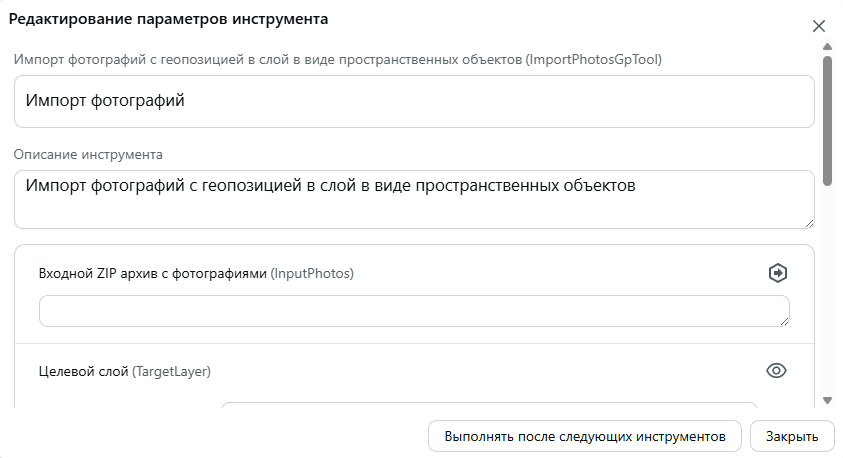Click inside the tool description textarea
Viewport: 843px width, 458px height.
pyautogui.click(x=414, y=199)
